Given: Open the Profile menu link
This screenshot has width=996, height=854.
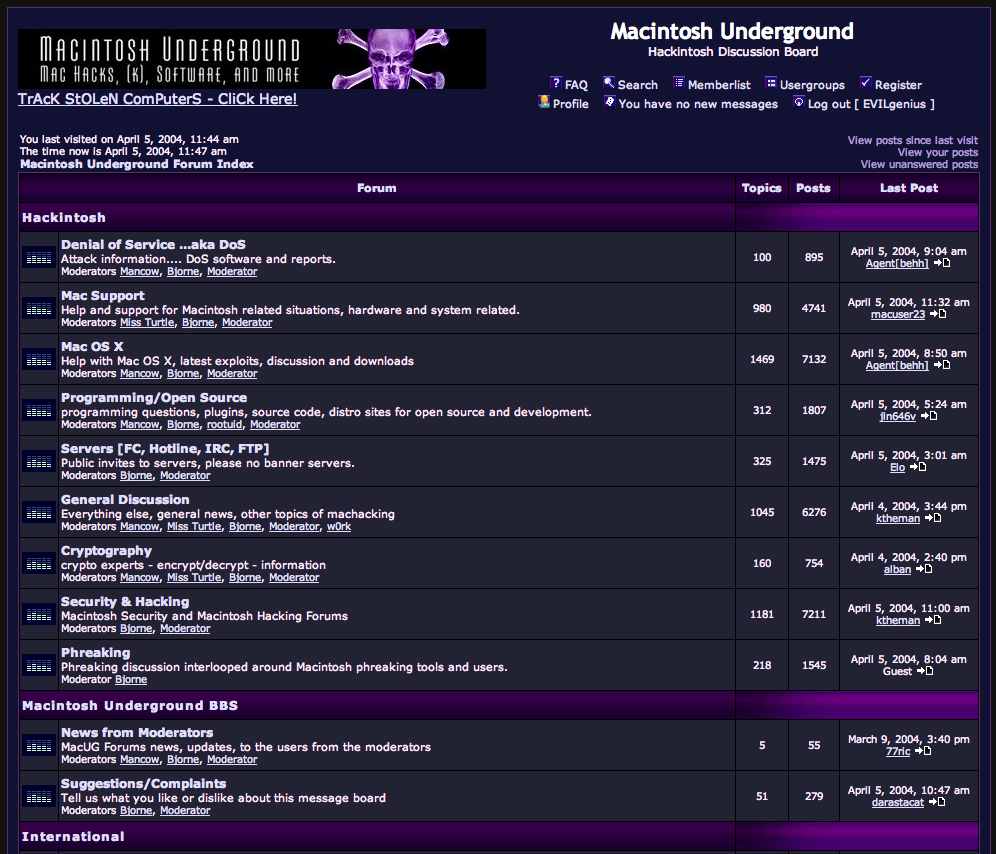Looking at the screenshot, I should [x=570, y=104].
